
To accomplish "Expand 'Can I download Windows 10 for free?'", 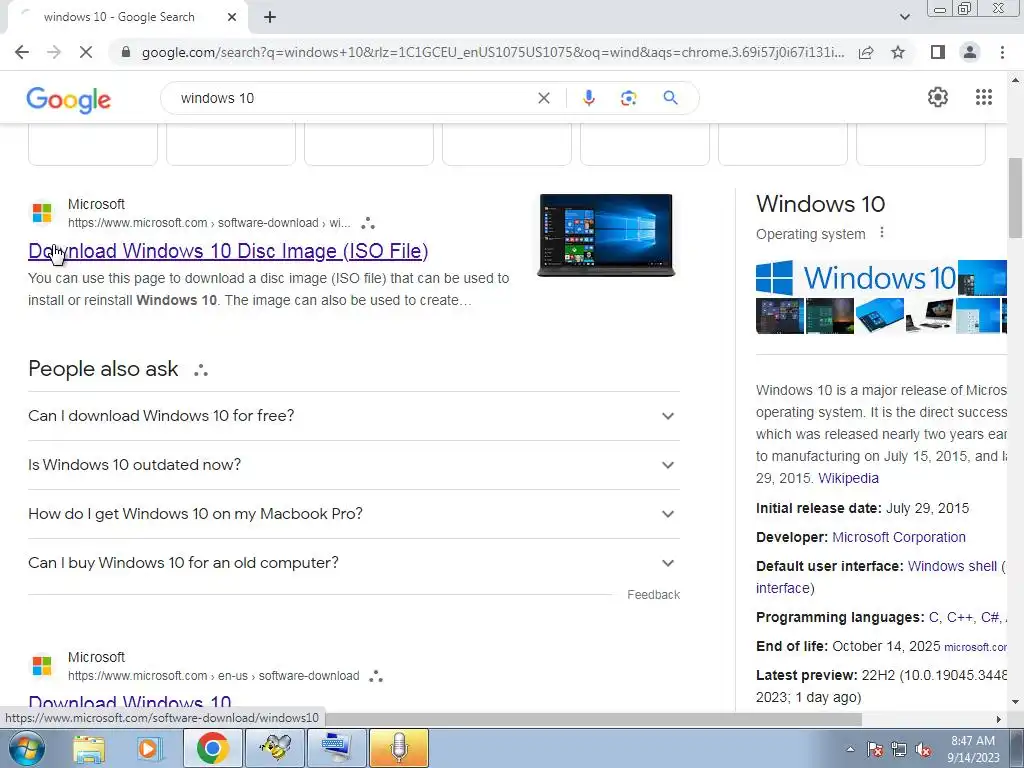I will point(354,416).
